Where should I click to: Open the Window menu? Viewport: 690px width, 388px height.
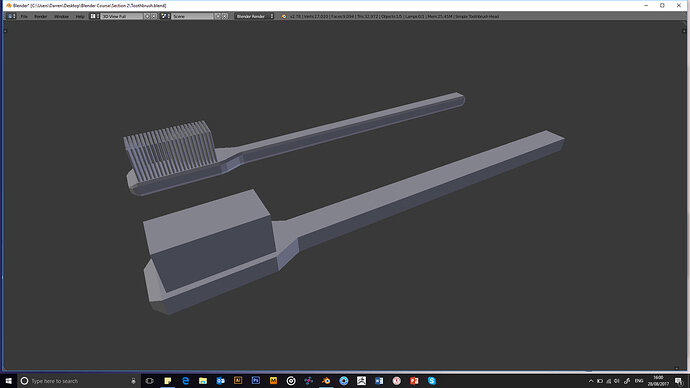(x=61, y=16)
